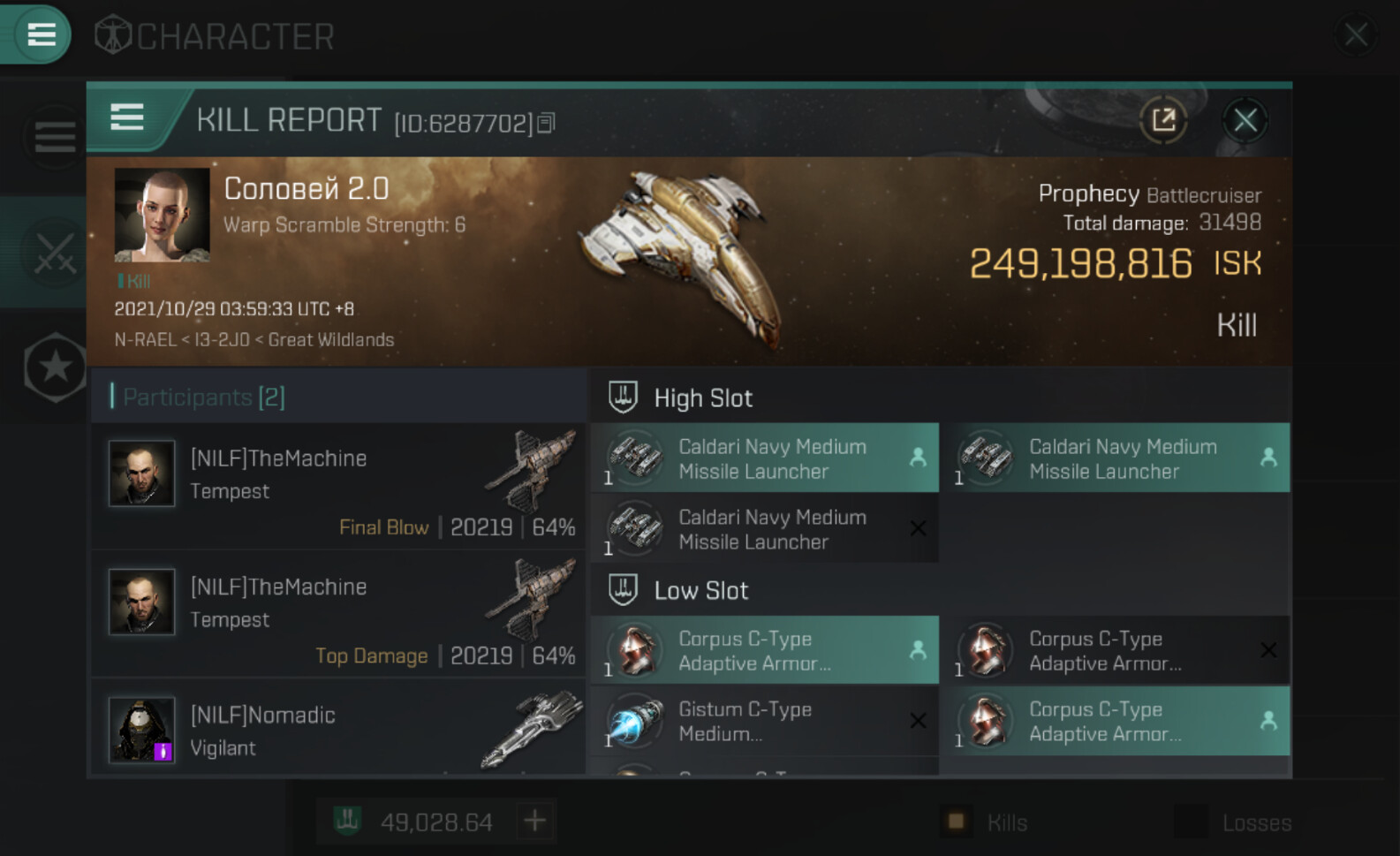Viewport: 1400px width, 856px height.
Task: Open the Kill Report hamburger menu
Action: pos(127,117)
